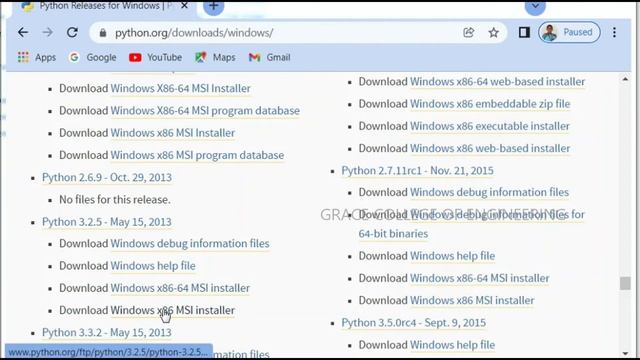Open the side panel icon
640x360 pixels.
pyautogui.click(x=524, y=32)
